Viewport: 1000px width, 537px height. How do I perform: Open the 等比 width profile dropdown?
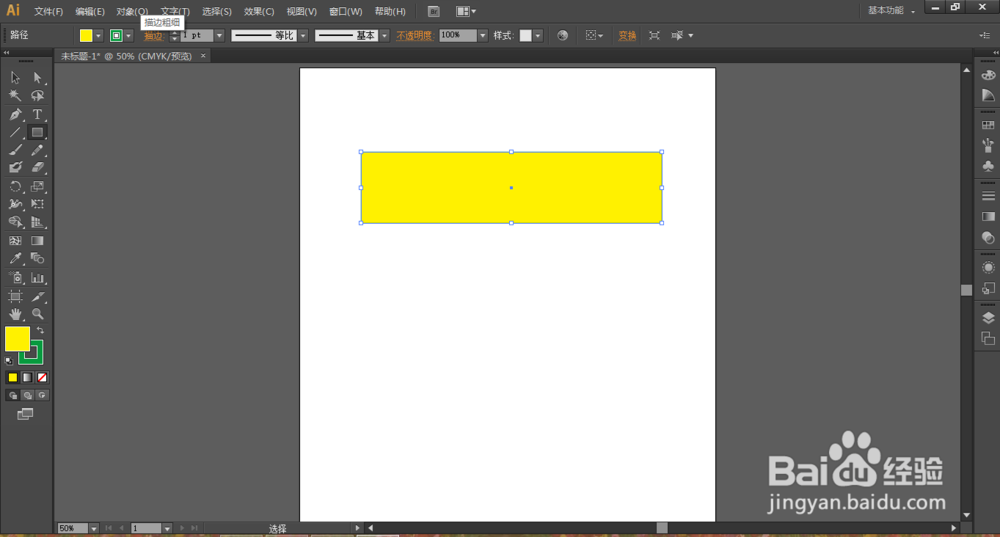pyautogui.click(x=303, y=36)
